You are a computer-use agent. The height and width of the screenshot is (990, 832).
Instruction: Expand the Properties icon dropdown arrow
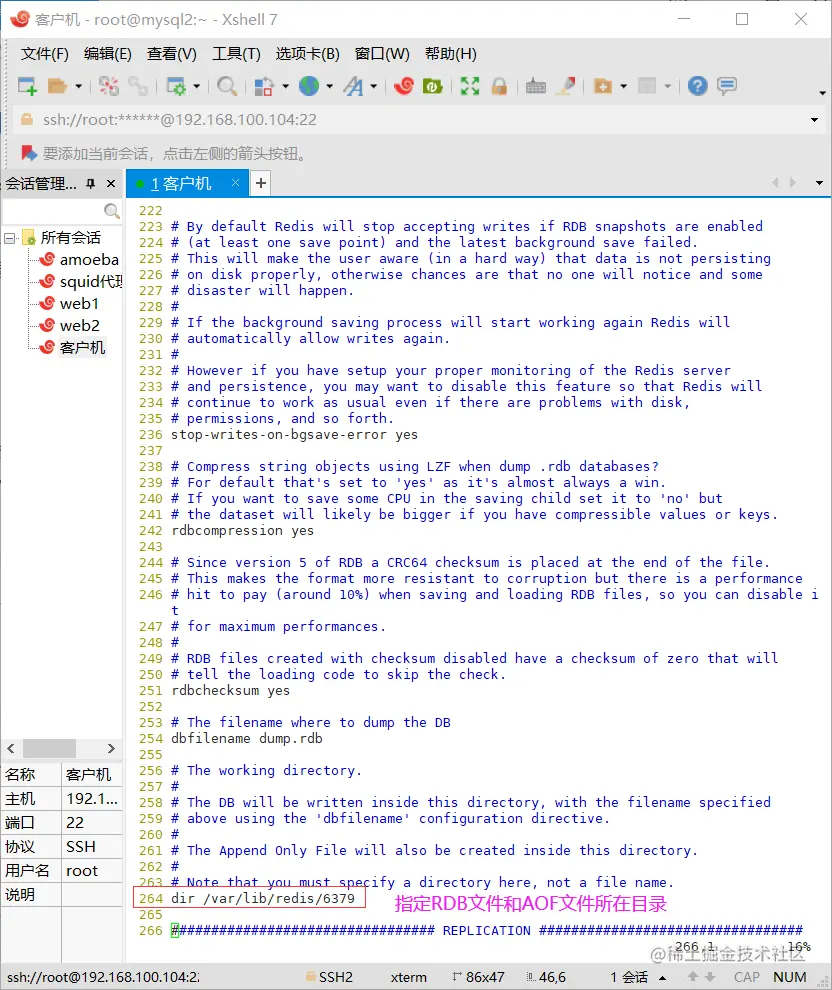(196, 86)
